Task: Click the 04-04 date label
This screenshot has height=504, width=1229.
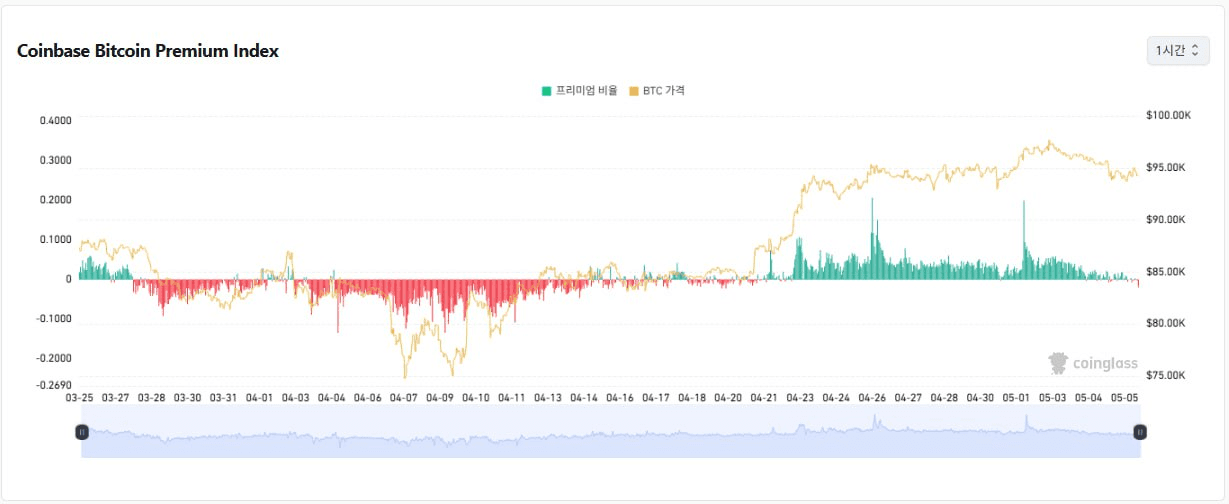Action: click(x=332, y=398)
